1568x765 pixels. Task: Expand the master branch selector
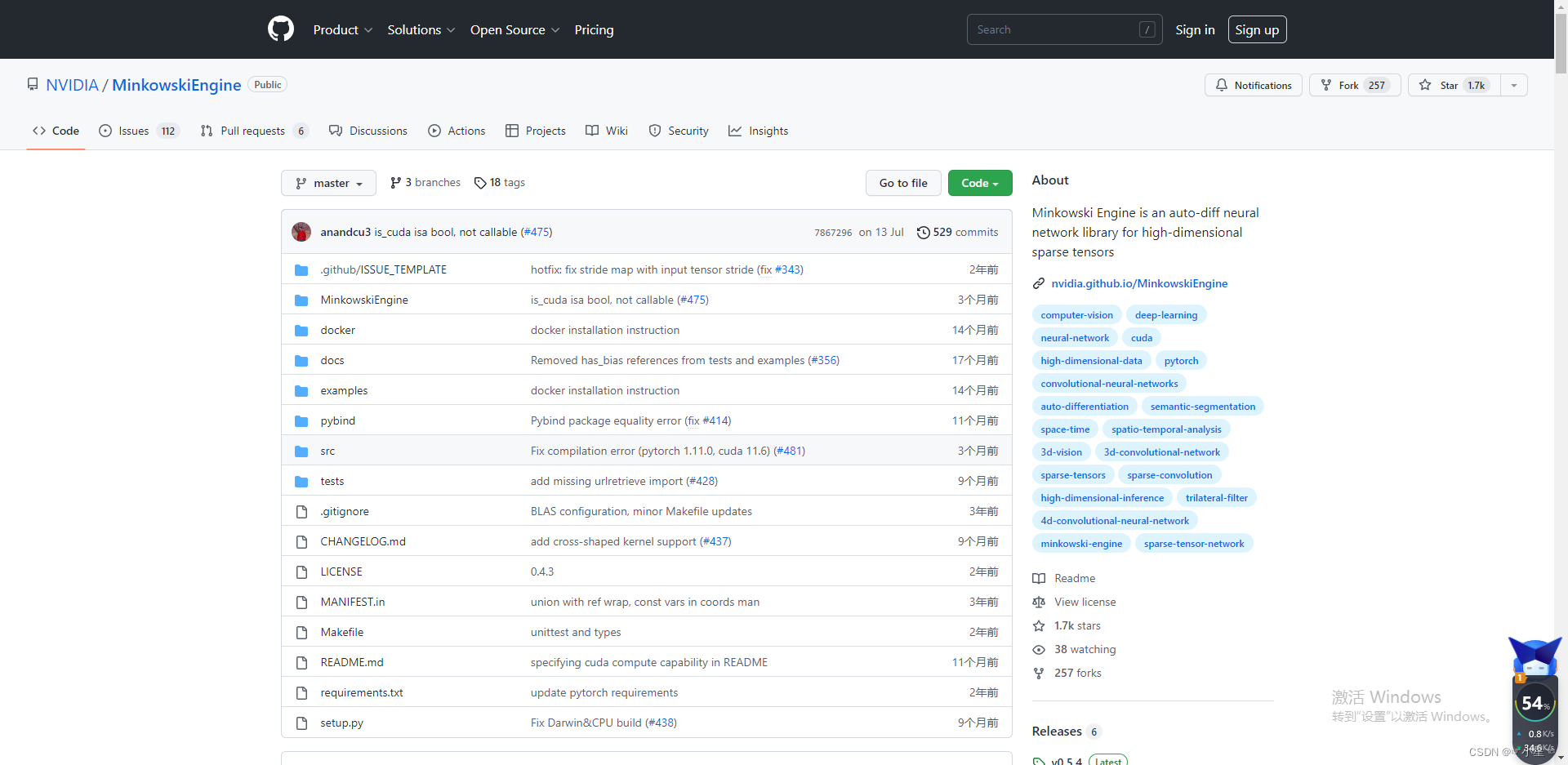point(328,183)
